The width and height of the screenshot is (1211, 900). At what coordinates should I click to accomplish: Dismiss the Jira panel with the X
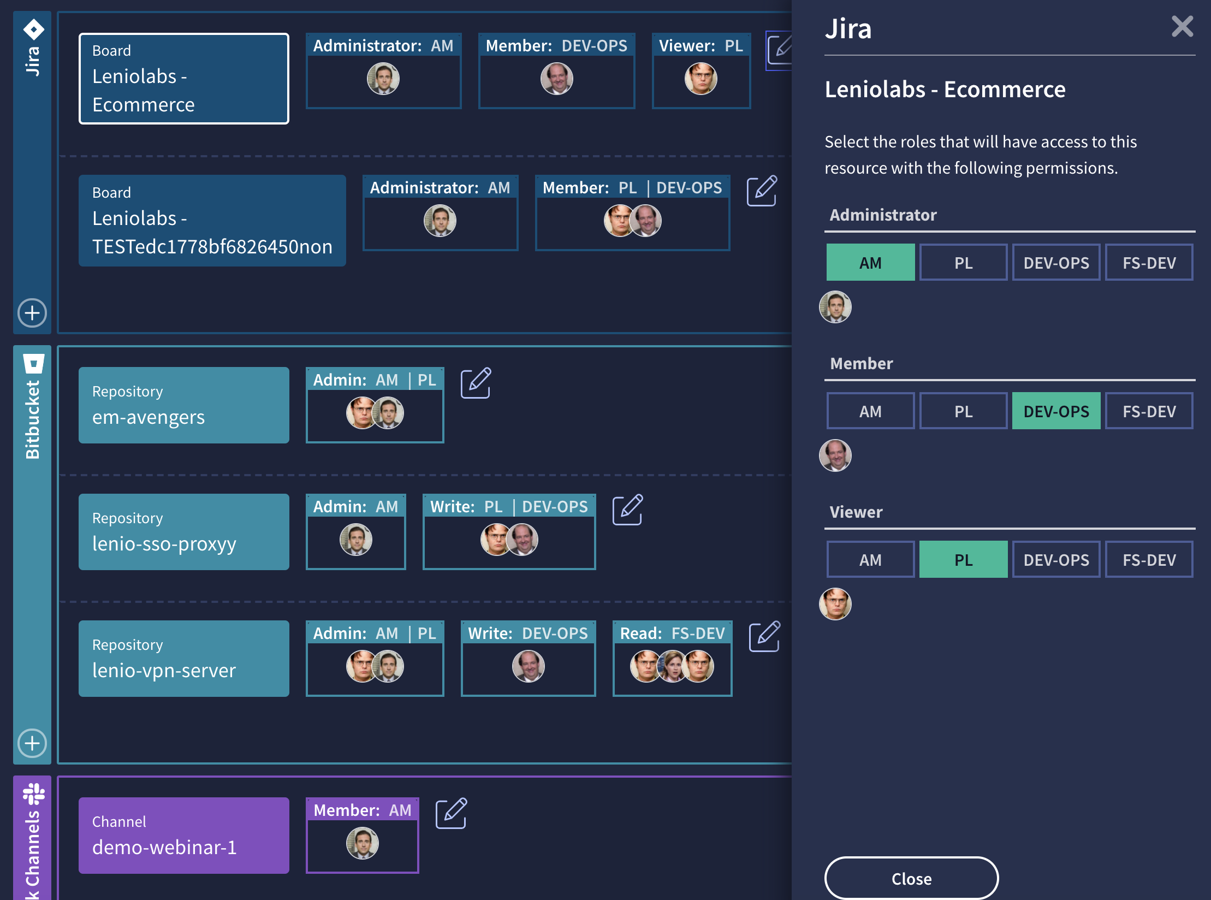coord(1182,27)
